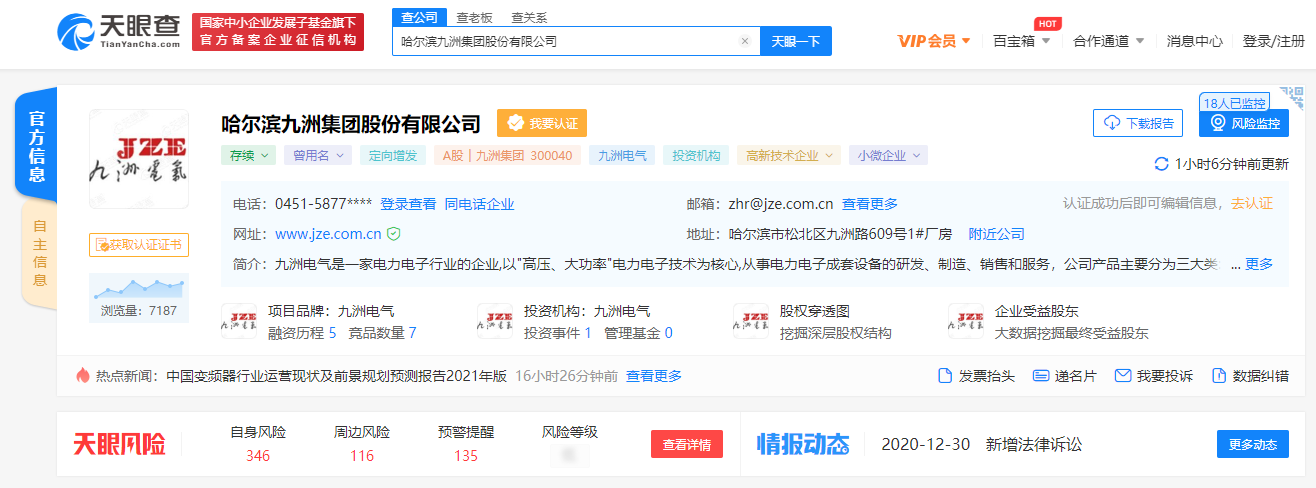
Task: Click the page-view trend chart
Action: (139, 287)
